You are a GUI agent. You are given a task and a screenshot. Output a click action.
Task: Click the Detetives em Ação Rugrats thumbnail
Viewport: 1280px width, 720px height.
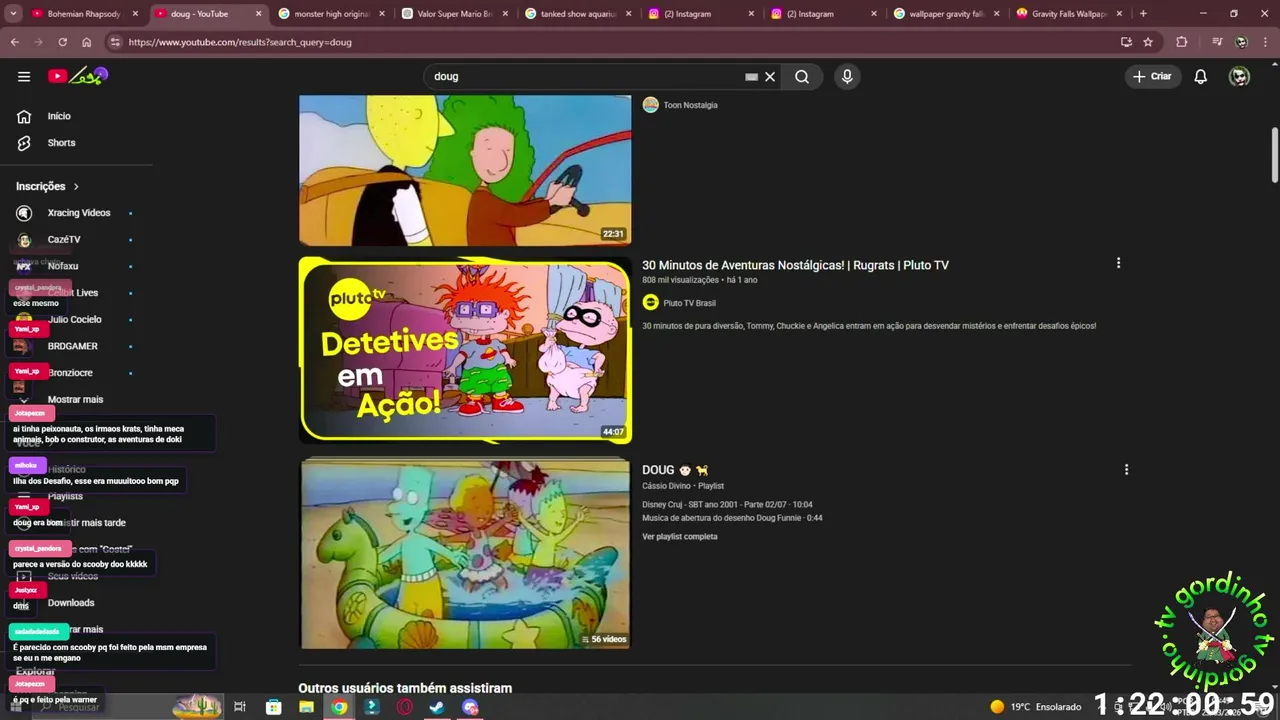pyautogui.click(x=465, y=350)
